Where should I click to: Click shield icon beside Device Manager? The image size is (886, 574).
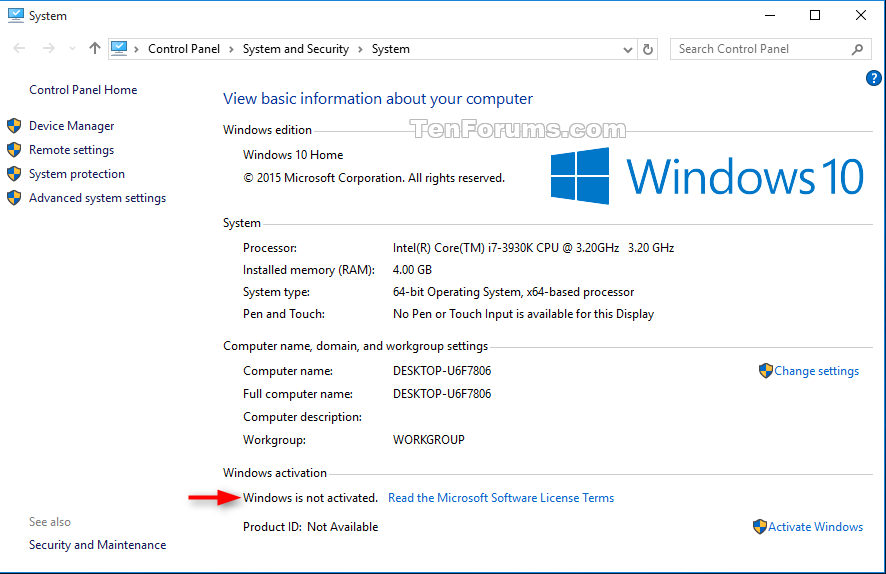(14, 125)
